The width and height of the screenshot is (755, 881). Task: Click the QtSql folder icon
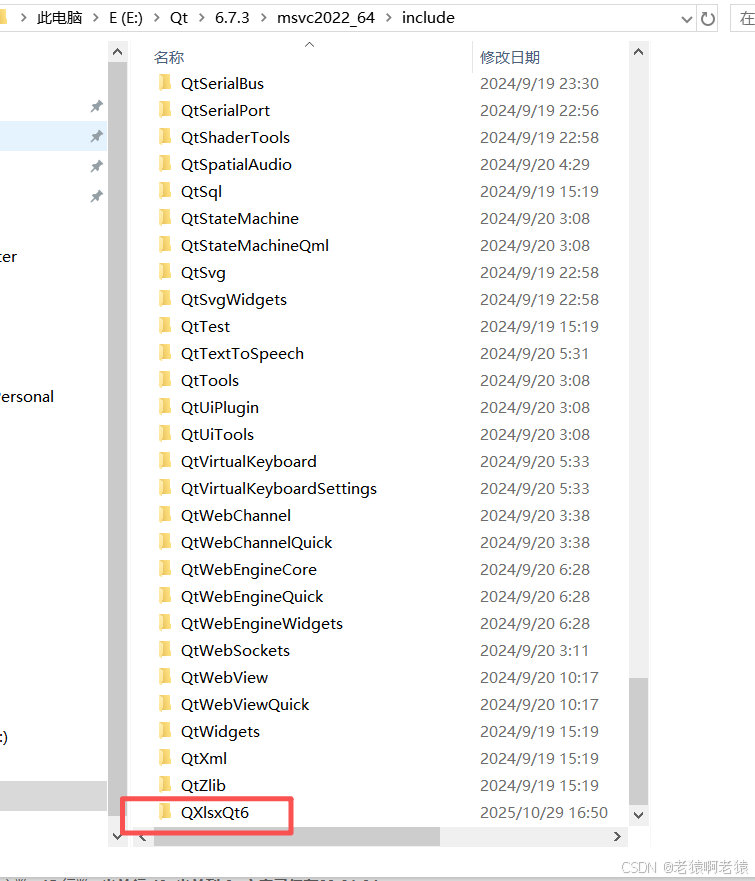tap(165, 191)
